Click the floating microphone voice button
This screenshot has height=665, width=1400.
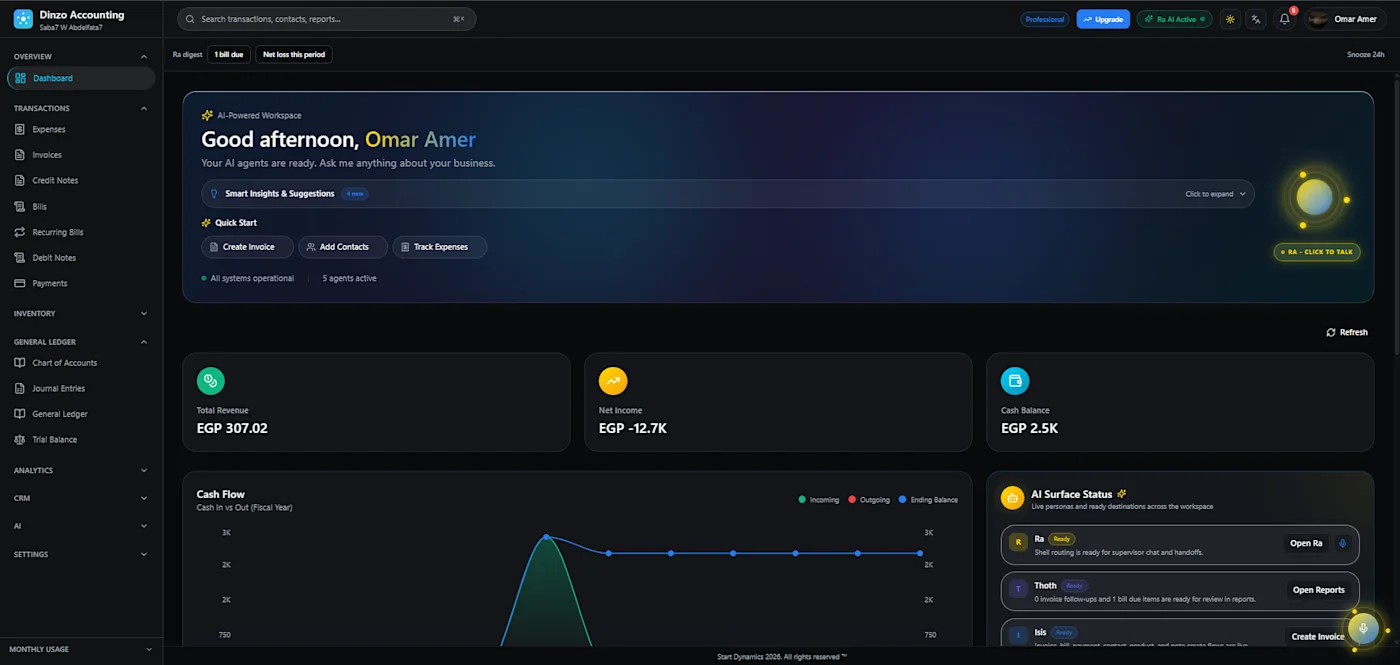(1363, 628)
